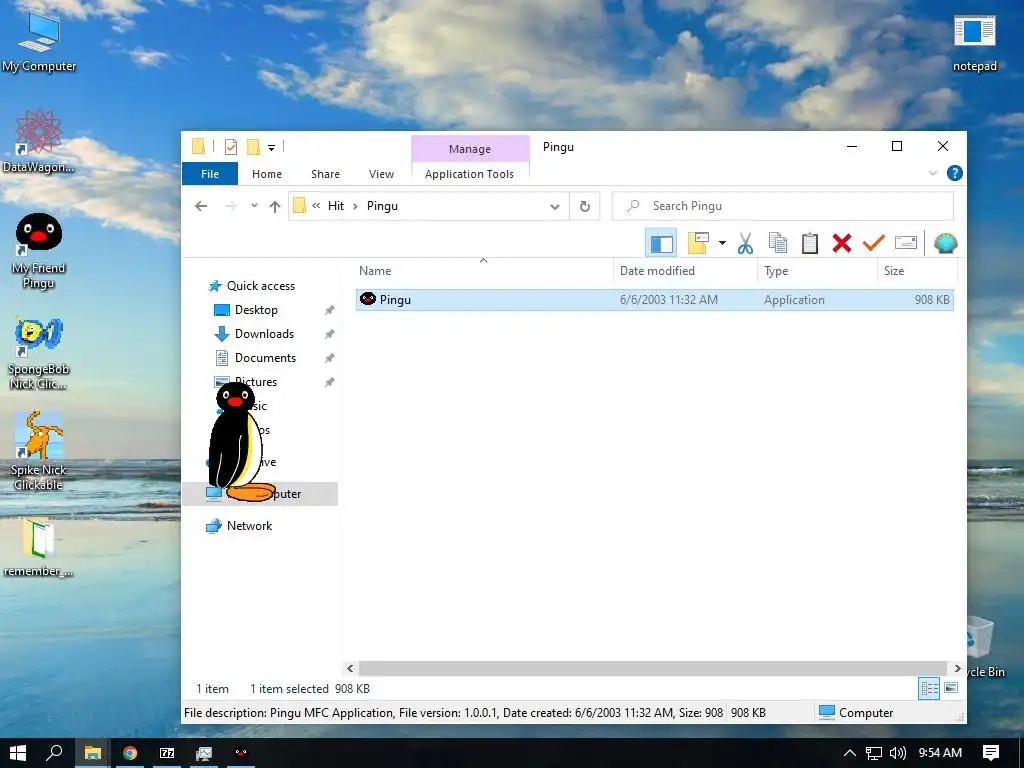
Task: Open the Share ribbon tab
Action: 325,174
